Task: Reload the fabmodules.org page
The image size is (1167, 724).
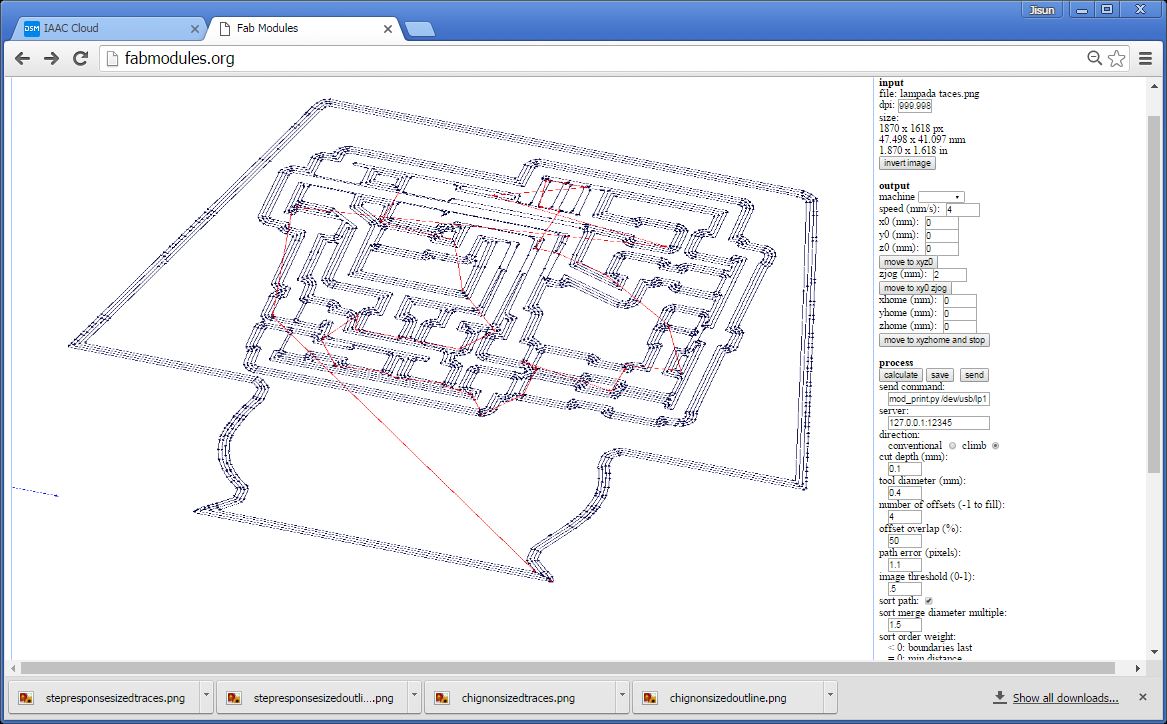Action: point(80,58)
